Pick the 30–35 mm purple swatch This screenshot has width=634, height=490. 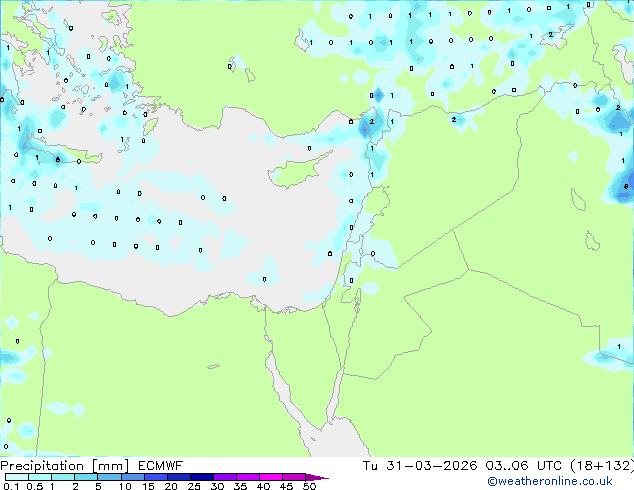pyautogui.click(x=224, y=477)
